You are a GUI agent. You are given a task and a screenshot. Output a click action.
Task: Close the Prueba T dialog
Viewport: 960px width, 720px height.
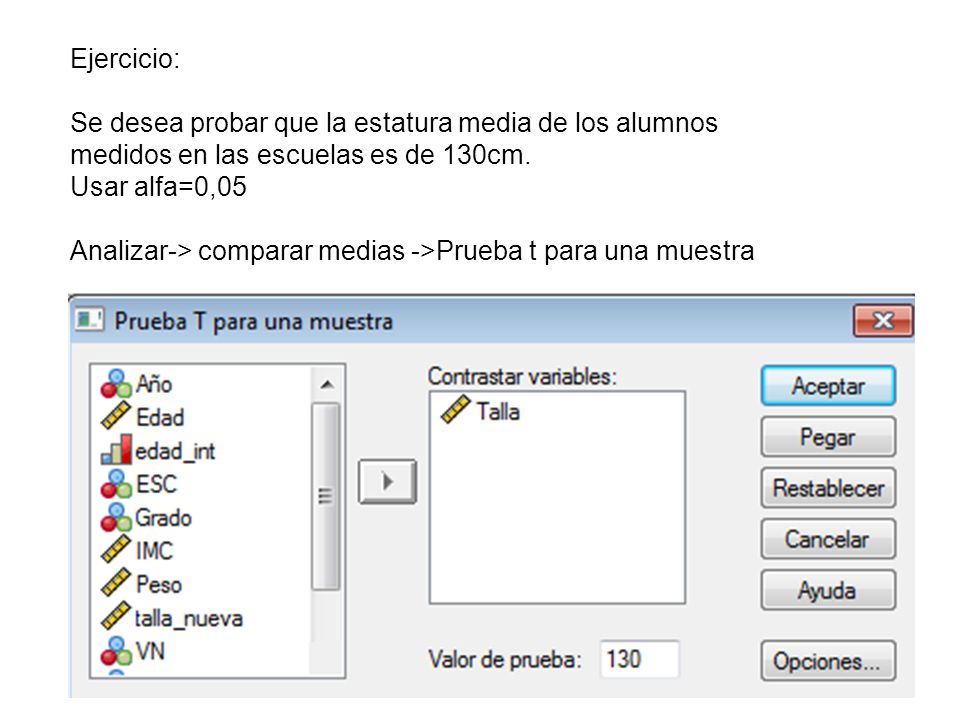(882, 320)
